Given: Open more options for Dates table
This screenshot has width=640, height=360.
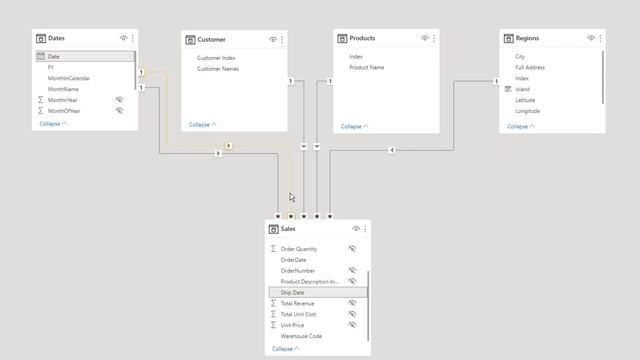Looking at the screenshot, I should 133,38.
